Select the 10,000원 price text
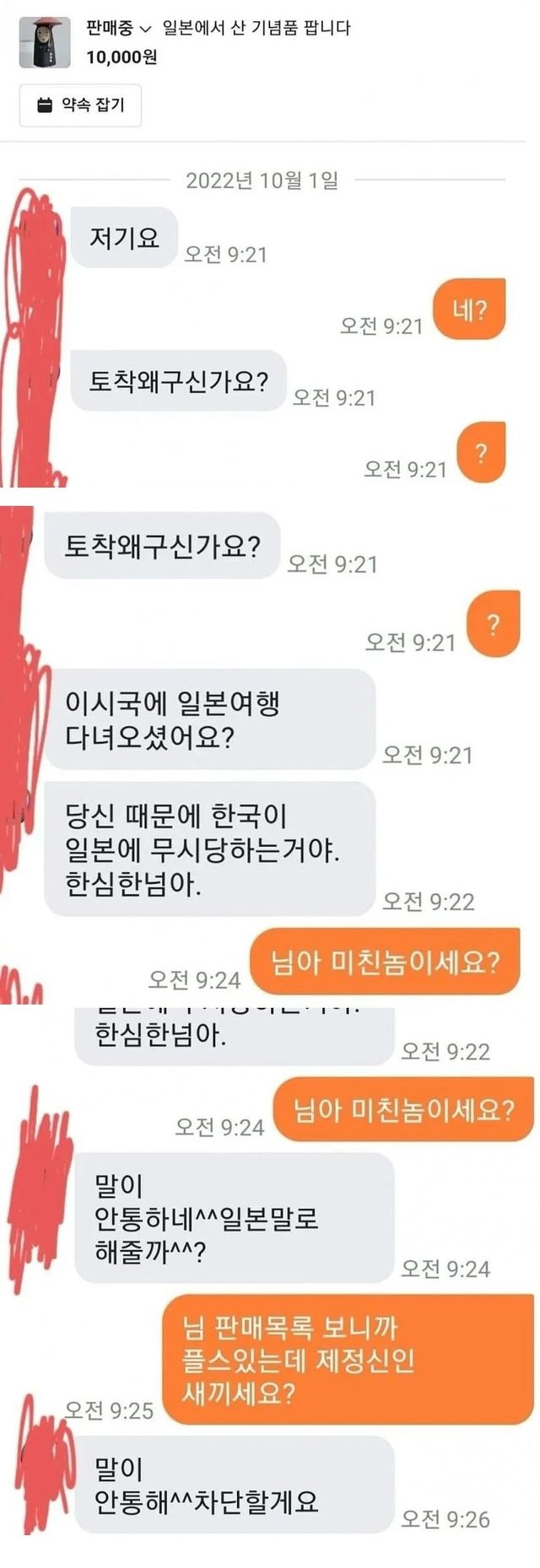Image resolution: width=540 pixels, height=1568 pixels. point(121,57)
